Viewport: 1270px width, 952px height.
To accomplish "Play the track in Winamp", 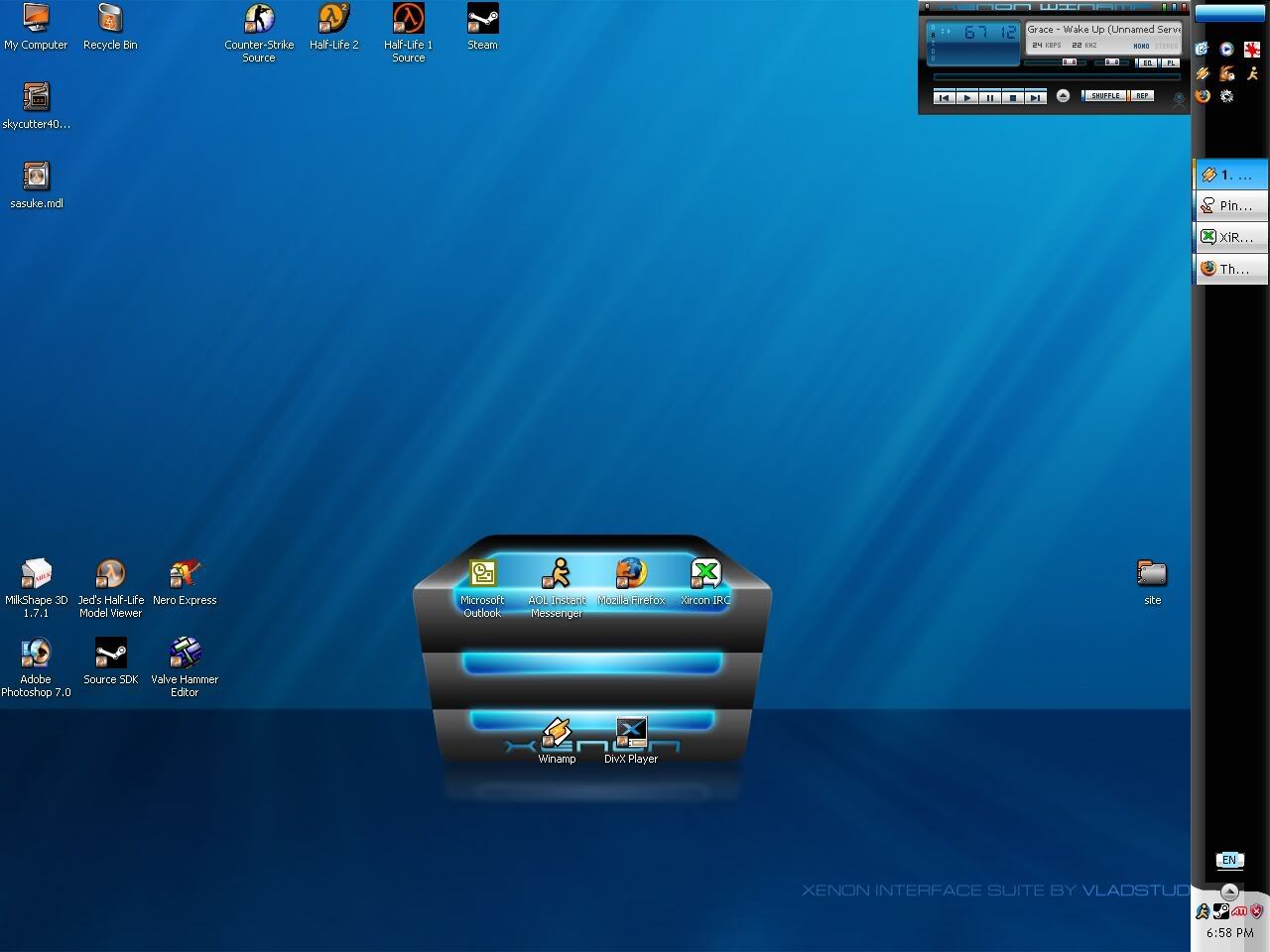I will 966,97.
